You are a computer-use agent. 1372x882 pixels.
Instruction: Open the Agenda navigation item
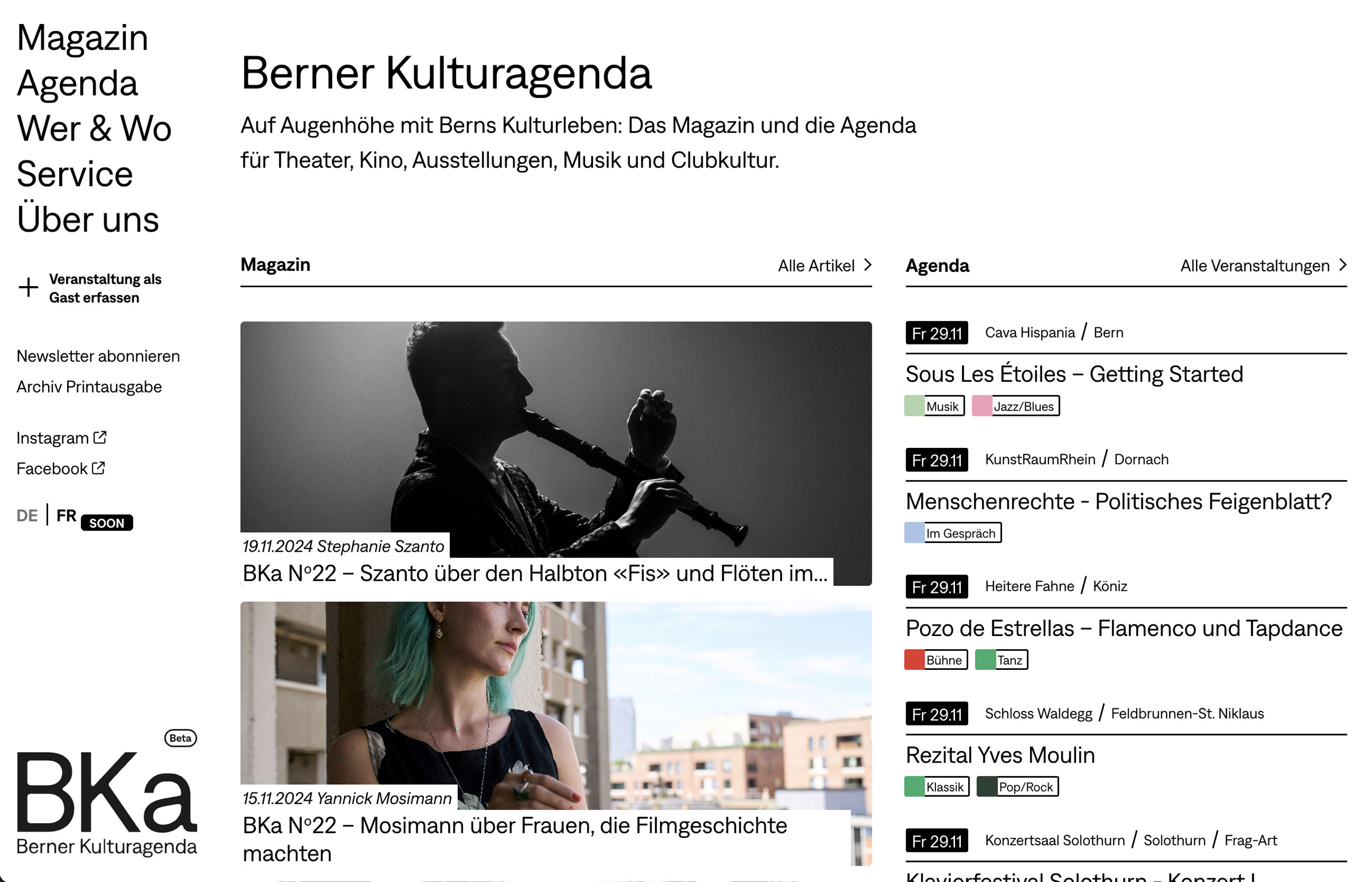pyautogui.click(x=77, y=84)
